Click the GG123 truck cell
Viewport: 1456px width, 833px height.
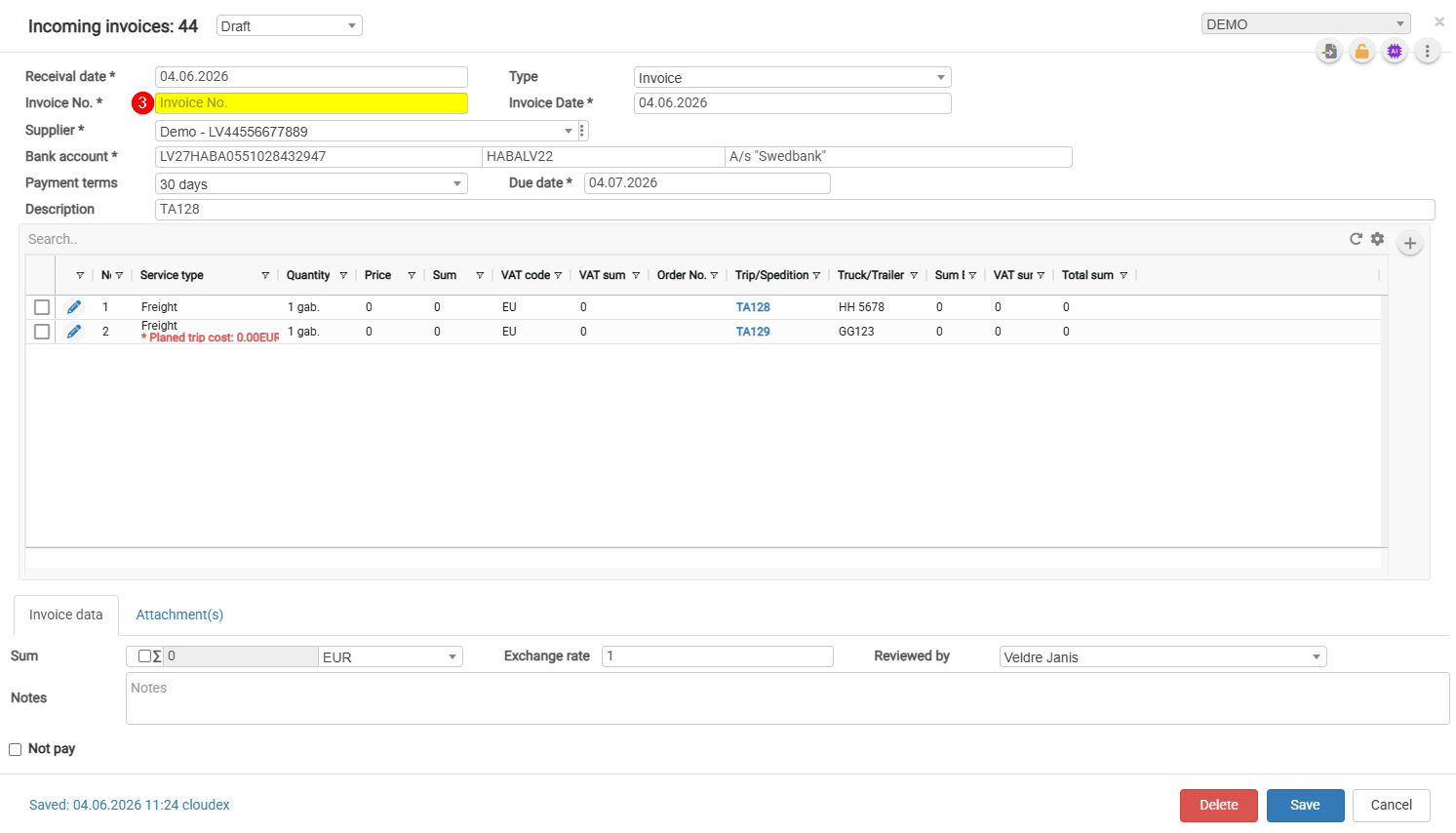tap(856, 332)
